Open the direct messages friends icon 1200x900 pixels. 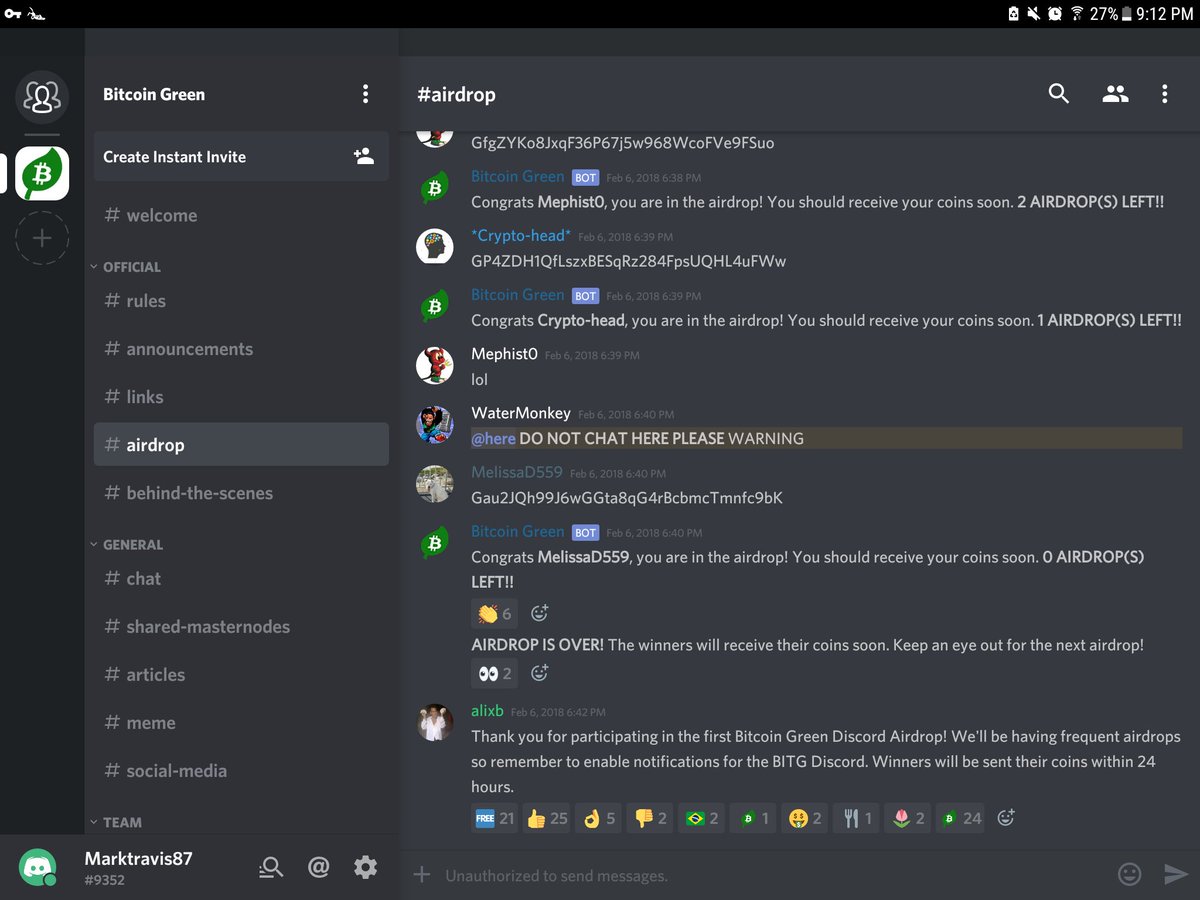point(42,97)
